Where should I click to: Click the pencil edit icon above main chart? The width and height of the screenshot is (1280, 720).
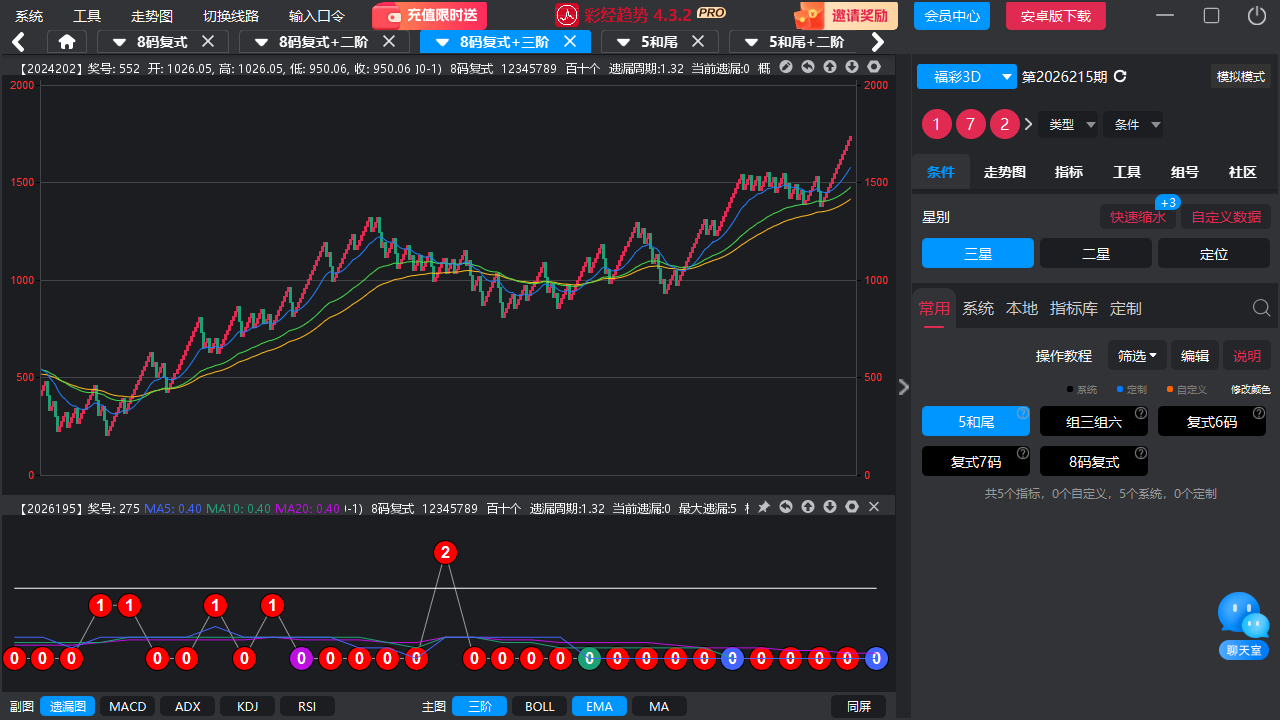point(786,67)
